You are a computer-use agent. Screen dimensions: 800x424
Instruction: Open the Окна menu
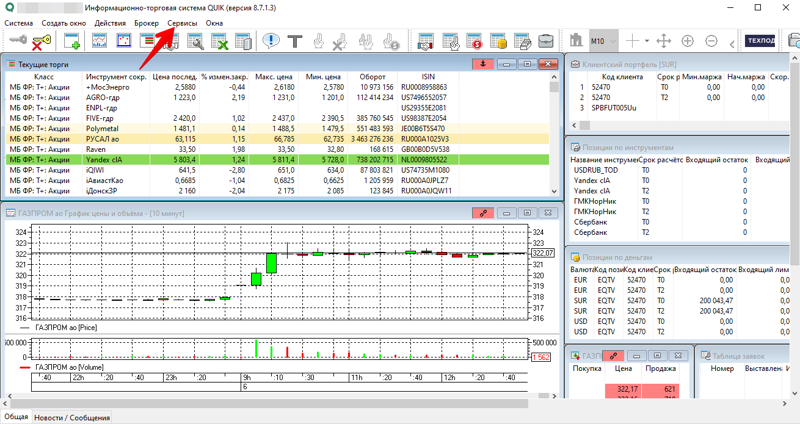click(x=214, y=23)
